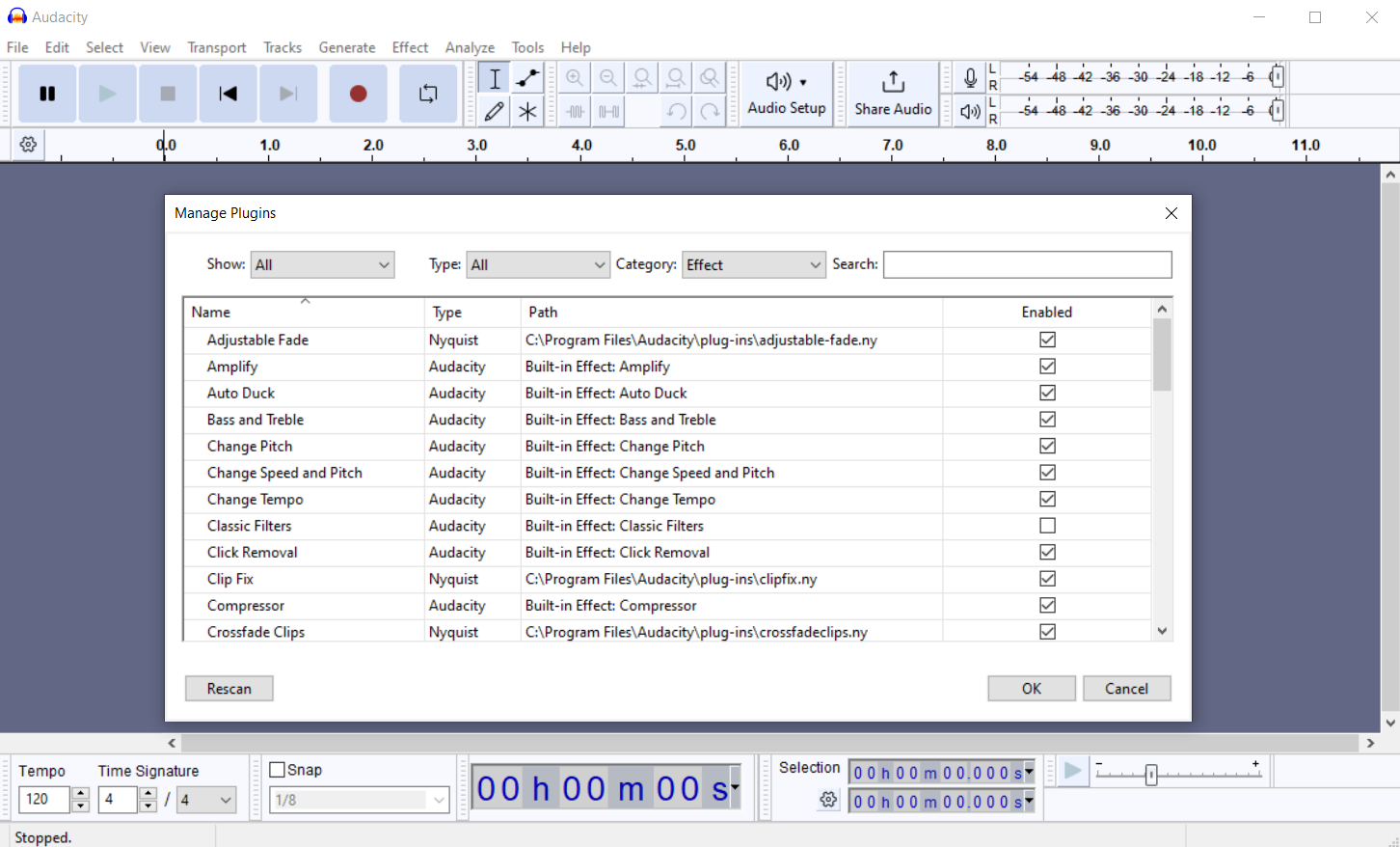Click Trim audio outside selection icon

click(x=575, y=111)
